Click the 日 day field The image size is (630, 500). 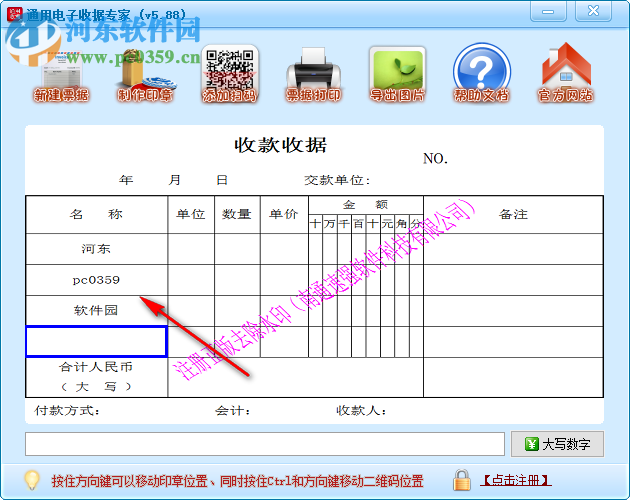tap(222, 180)
